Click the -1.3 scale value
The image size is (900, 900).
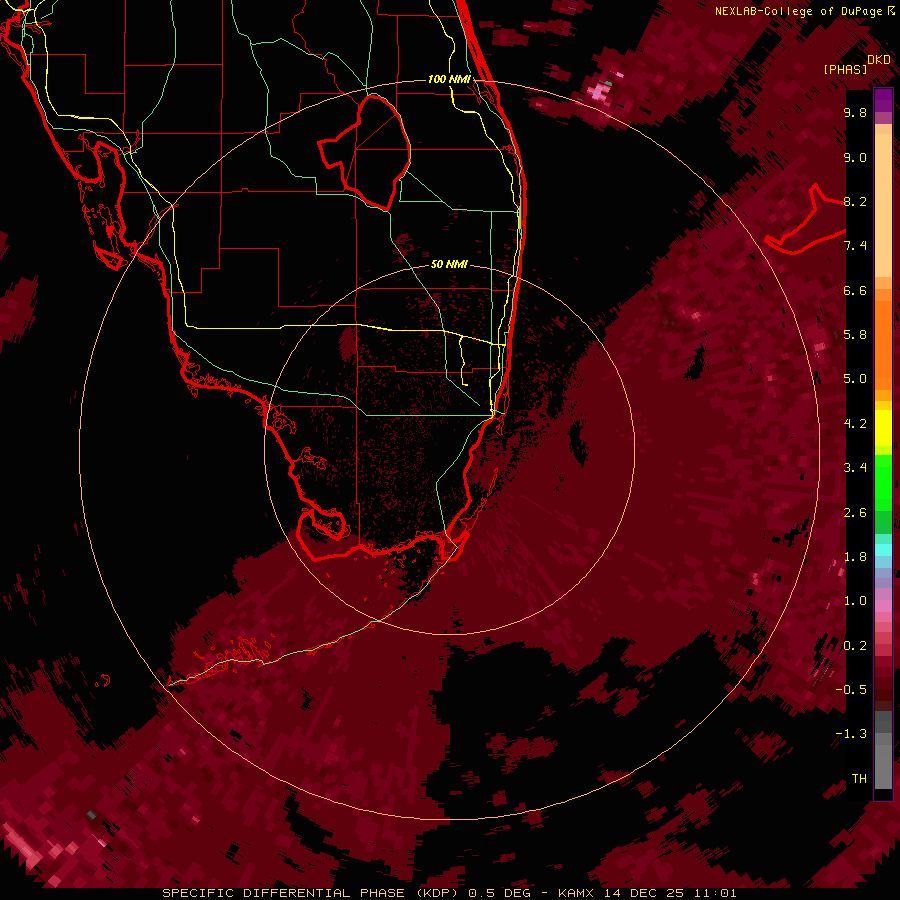(851, 734)
